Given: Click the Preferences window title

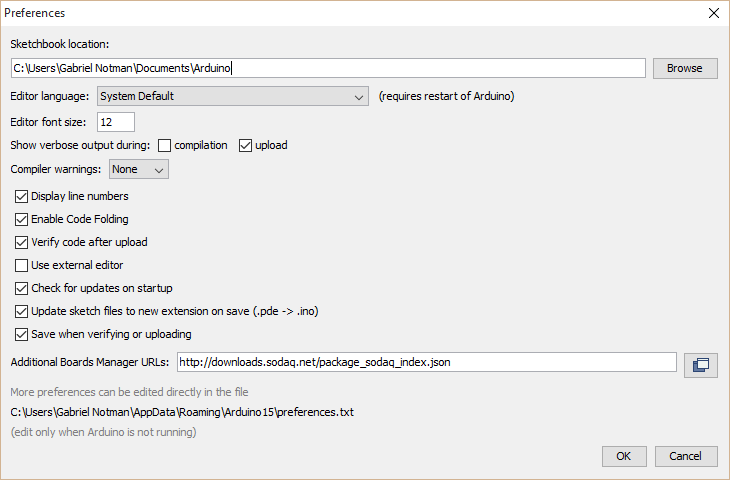Looking at the screenshot, I should click(x=34, y=13).
